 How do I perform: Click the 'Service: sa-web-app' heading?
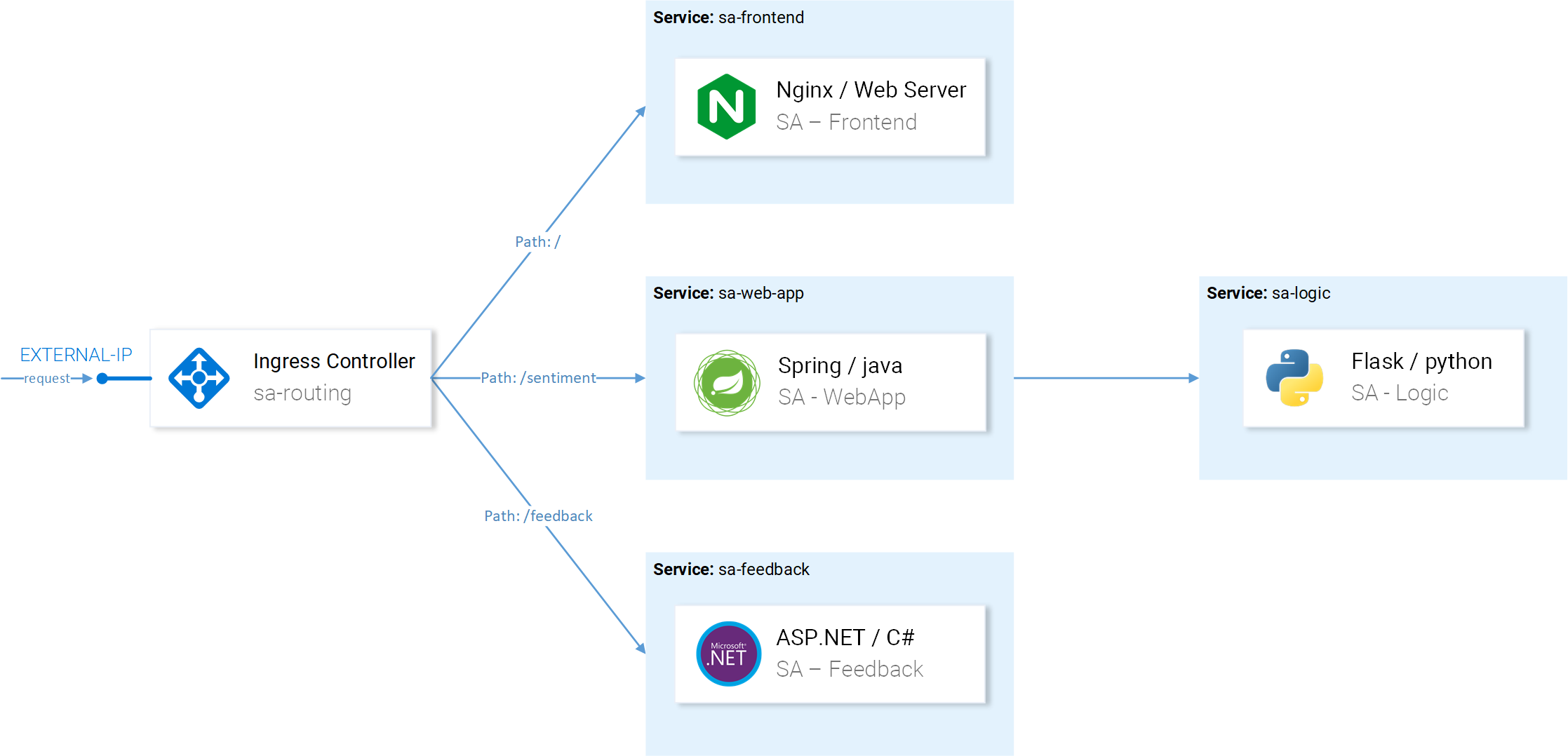[728, 293]
